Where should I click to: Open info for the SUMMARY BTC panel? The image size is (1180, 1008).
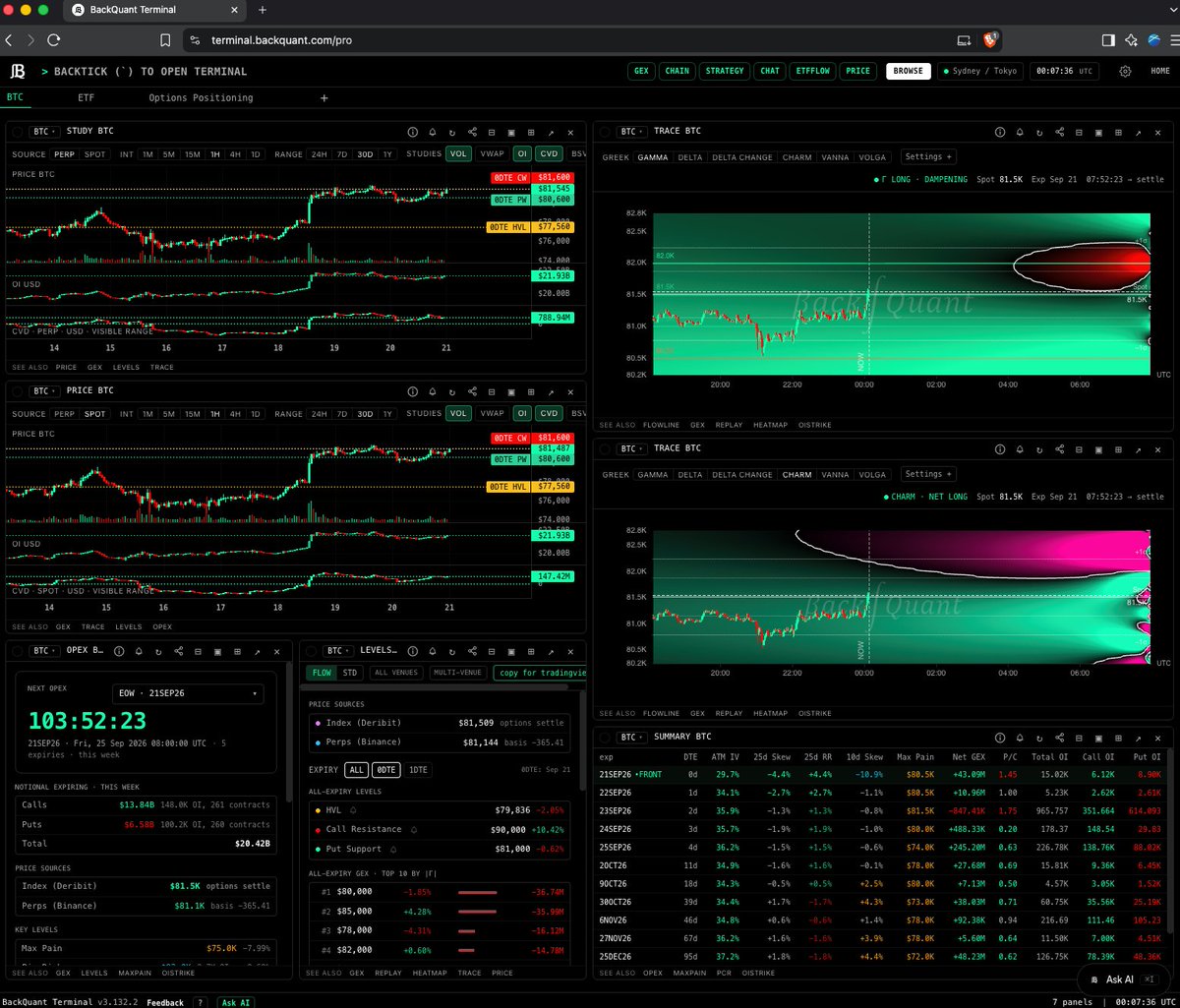coord(1000,737)
